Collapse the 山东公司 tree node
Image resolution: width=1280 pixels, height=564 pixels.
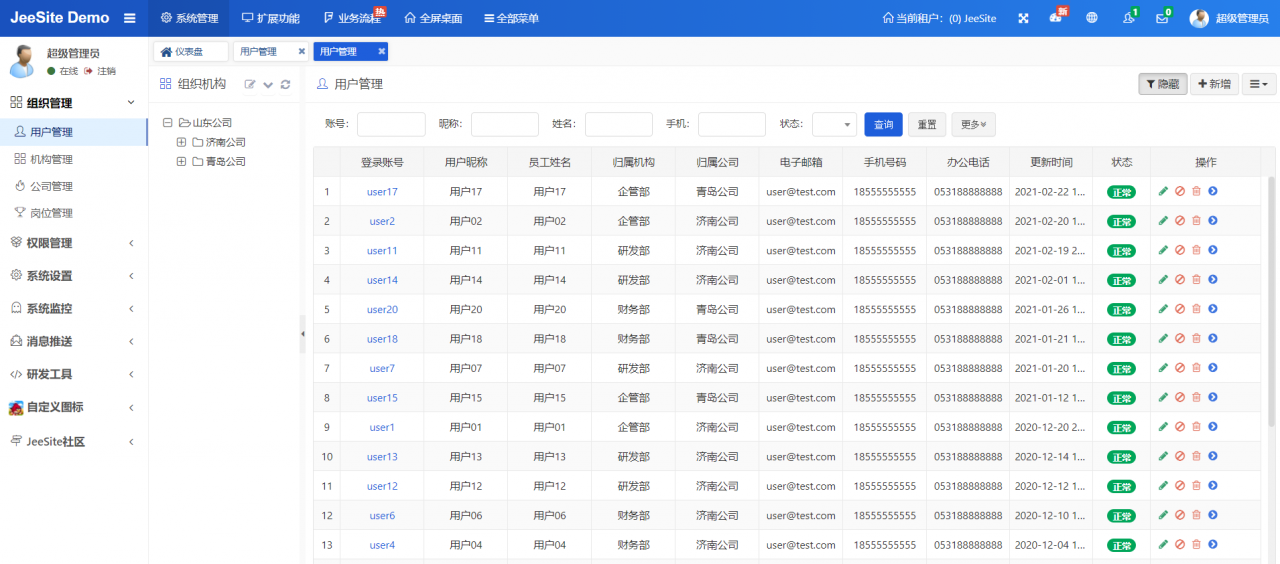point(167,123)
